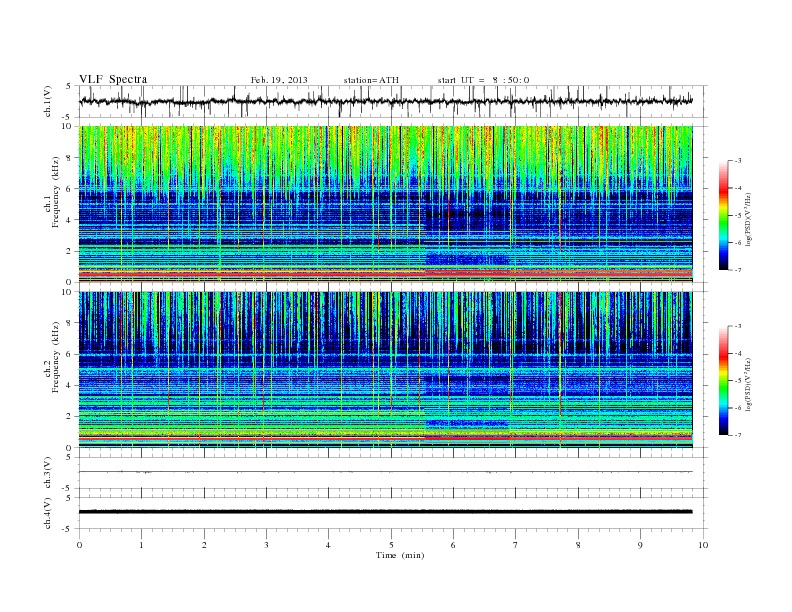
Task: Click the 'ch.3(V)' axis label
Action: point(48,473)
